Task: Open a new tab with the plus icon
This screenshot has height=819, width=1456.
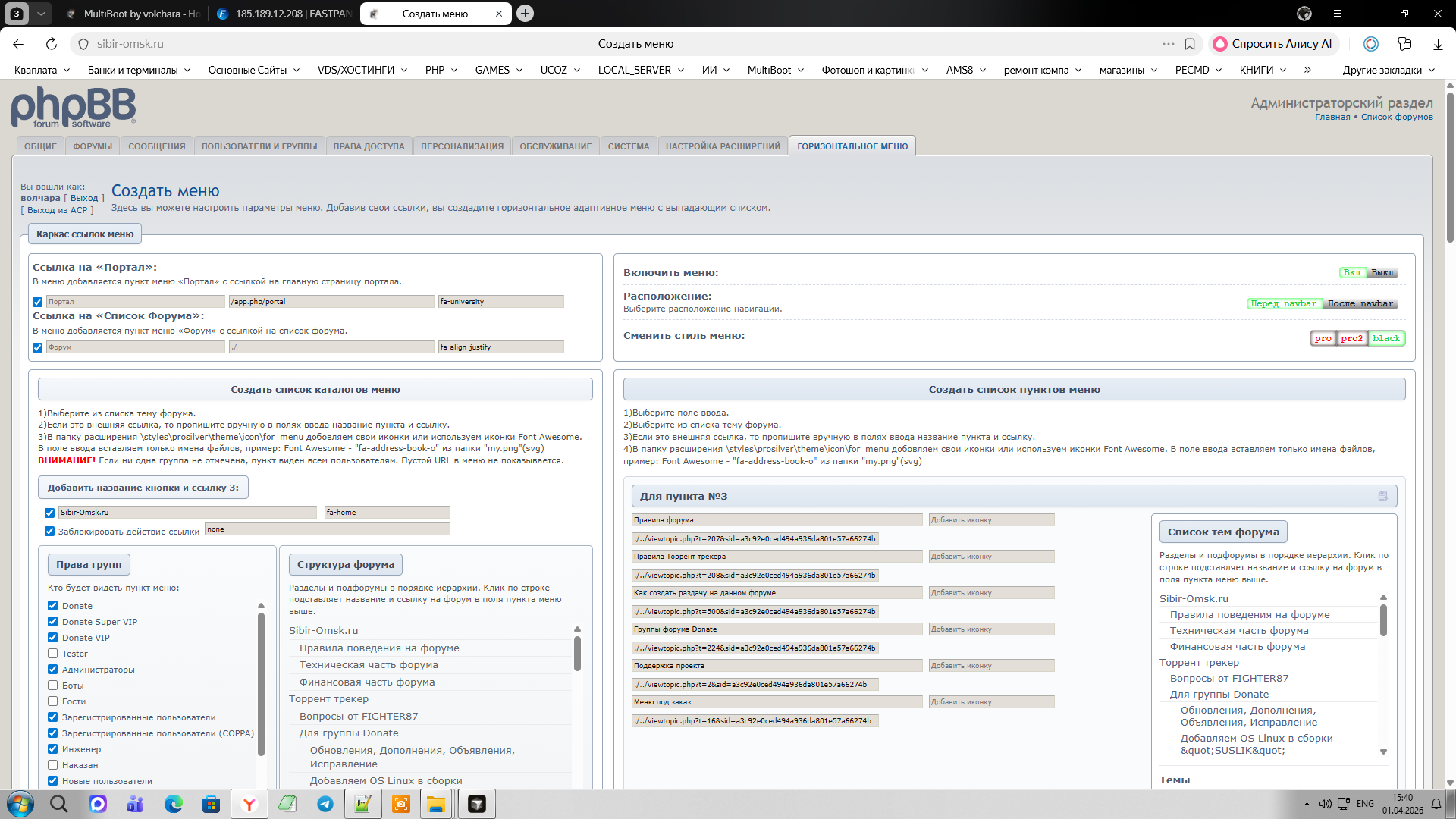Action: [x=525, y=14]
